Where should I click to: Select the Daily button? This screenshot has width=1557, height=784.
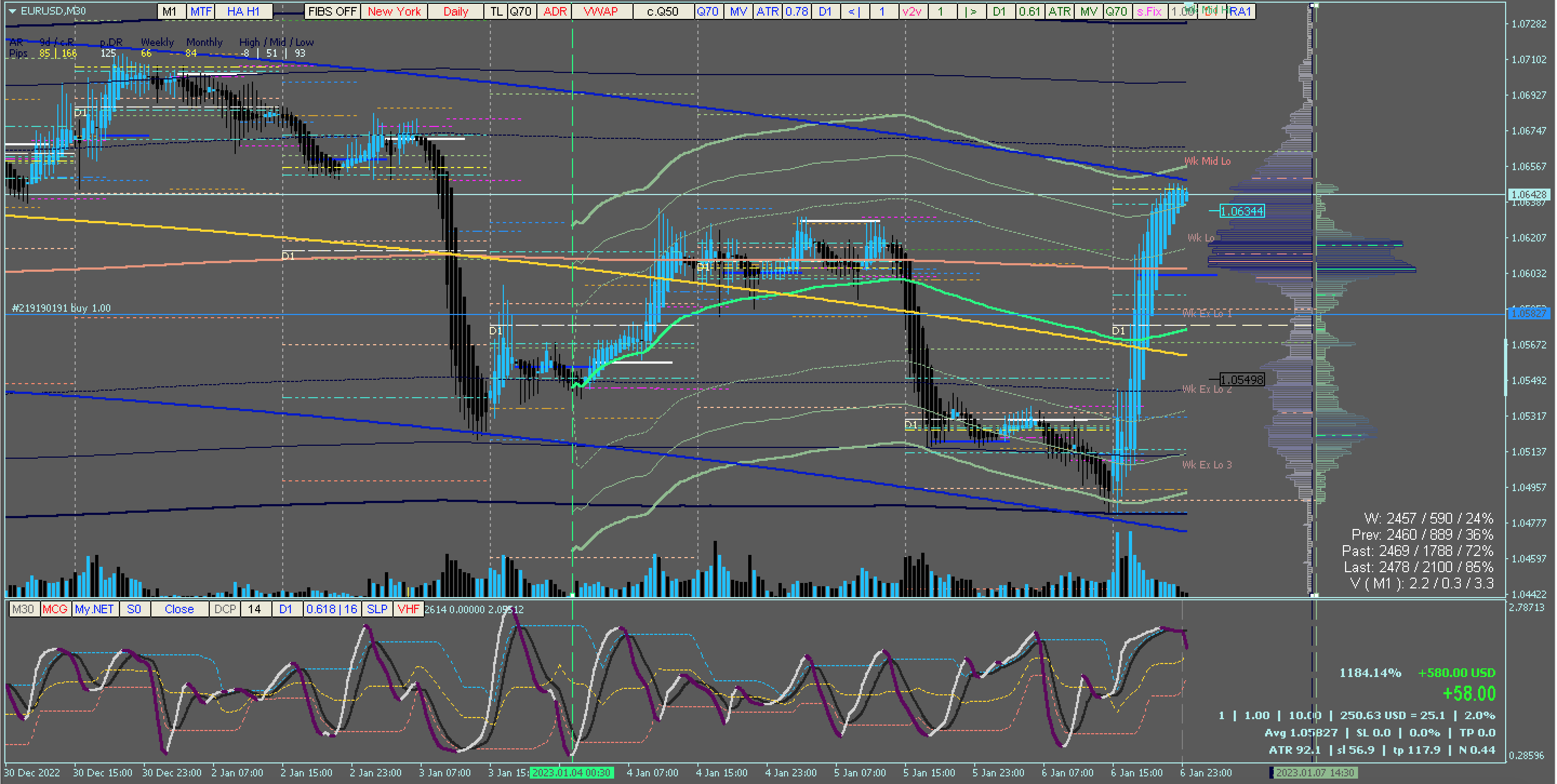point(455,11)
